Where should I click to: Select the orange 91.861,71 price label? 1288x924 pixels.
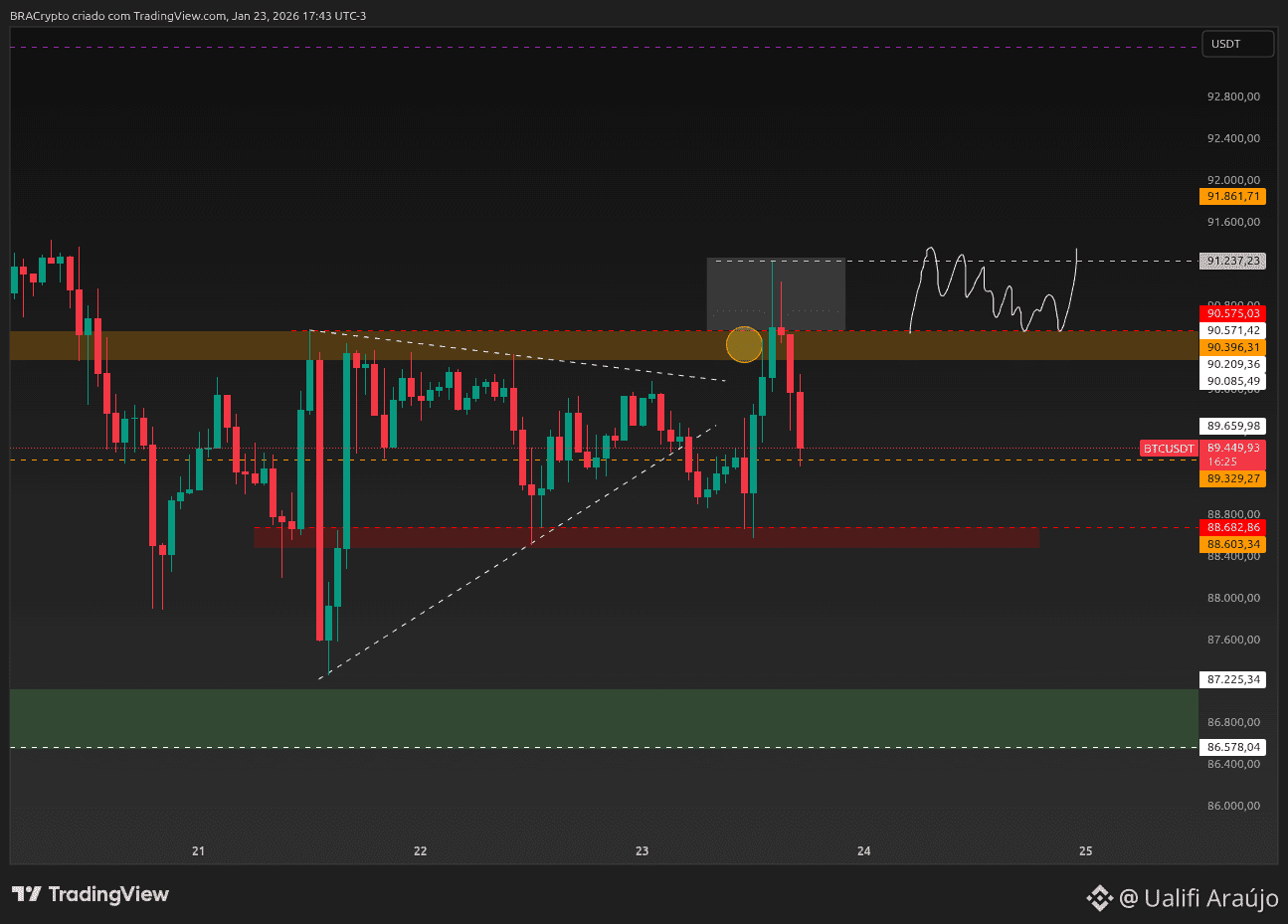tap(1233, 196)
